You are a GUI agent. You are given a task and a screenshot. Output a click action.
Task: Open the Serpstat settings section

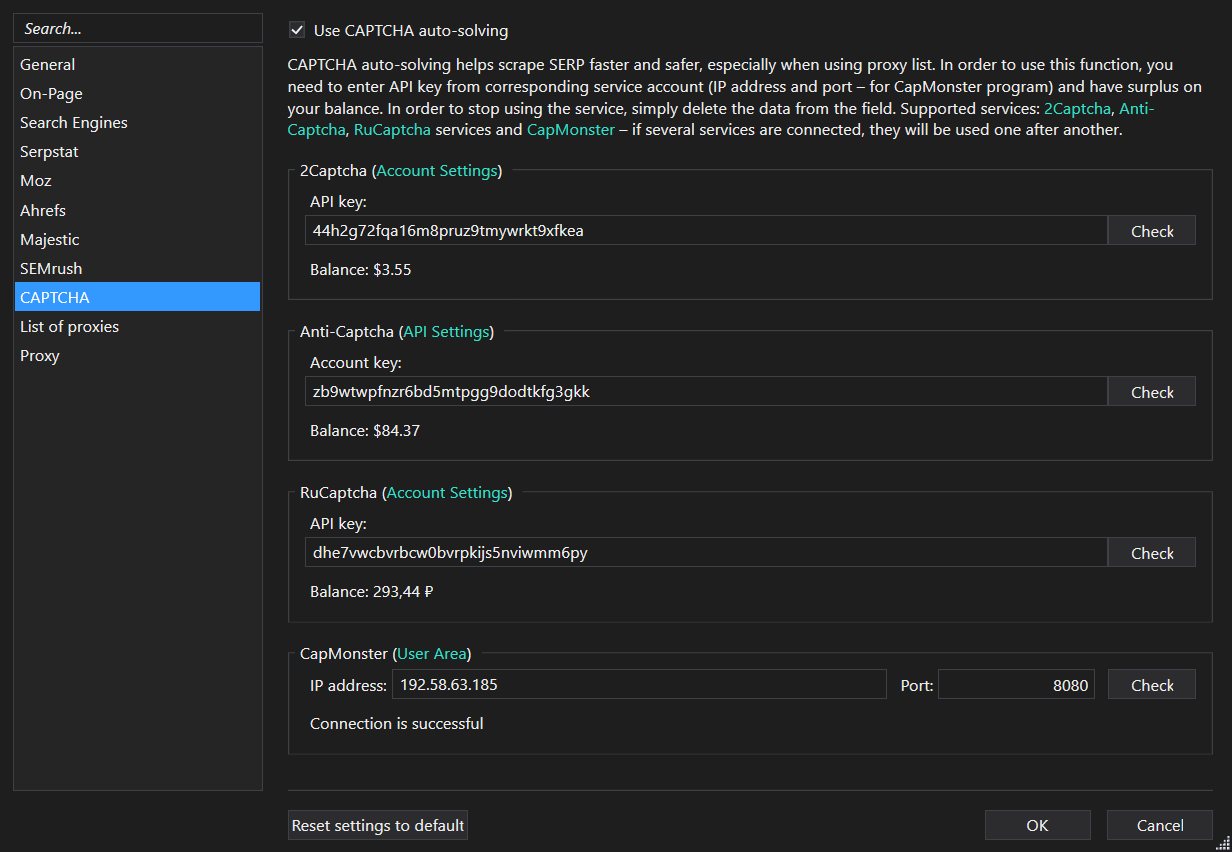click(x=48, y=151)
